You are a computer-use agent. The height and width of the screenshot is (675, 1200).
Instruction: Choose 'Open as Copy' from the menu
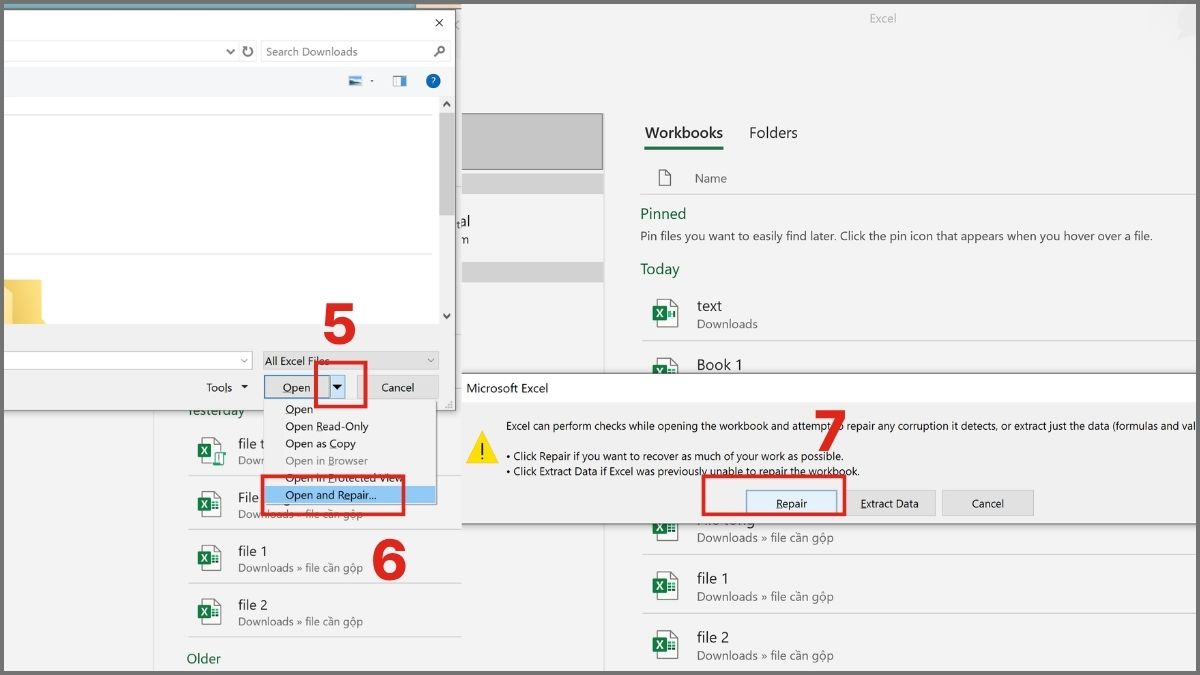[x=320, y=444]
